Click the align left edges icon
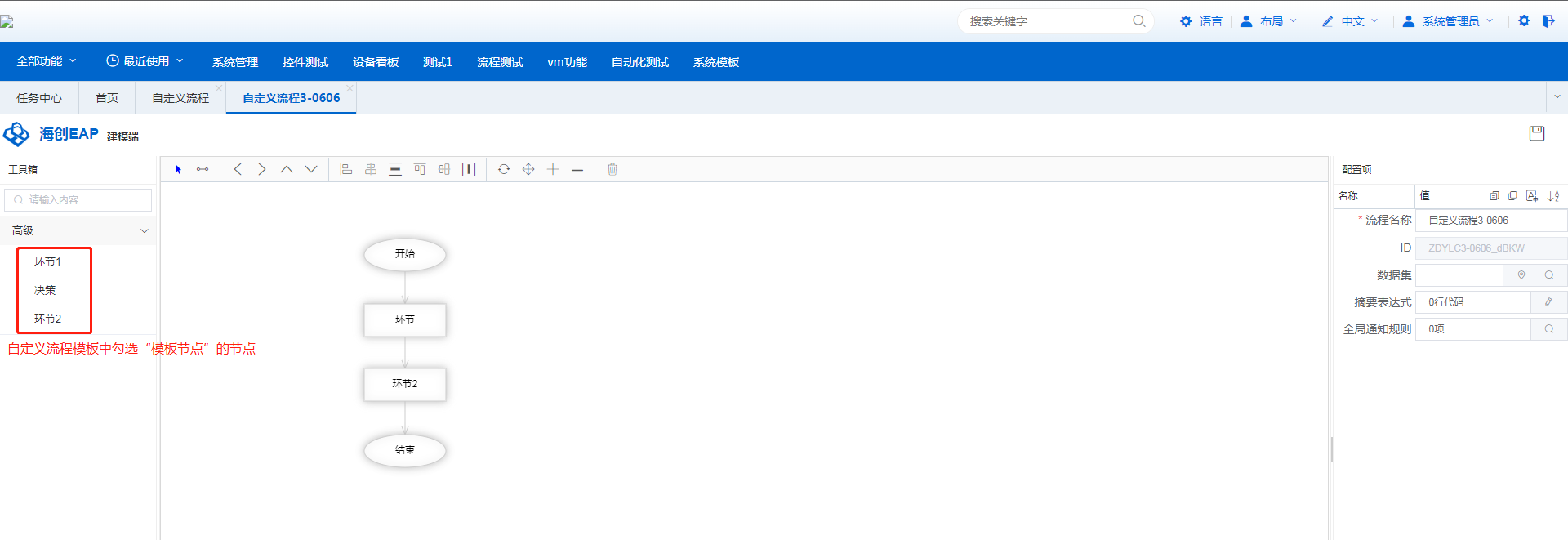Viewport: 1568px width, 540px height. point(346,169)
